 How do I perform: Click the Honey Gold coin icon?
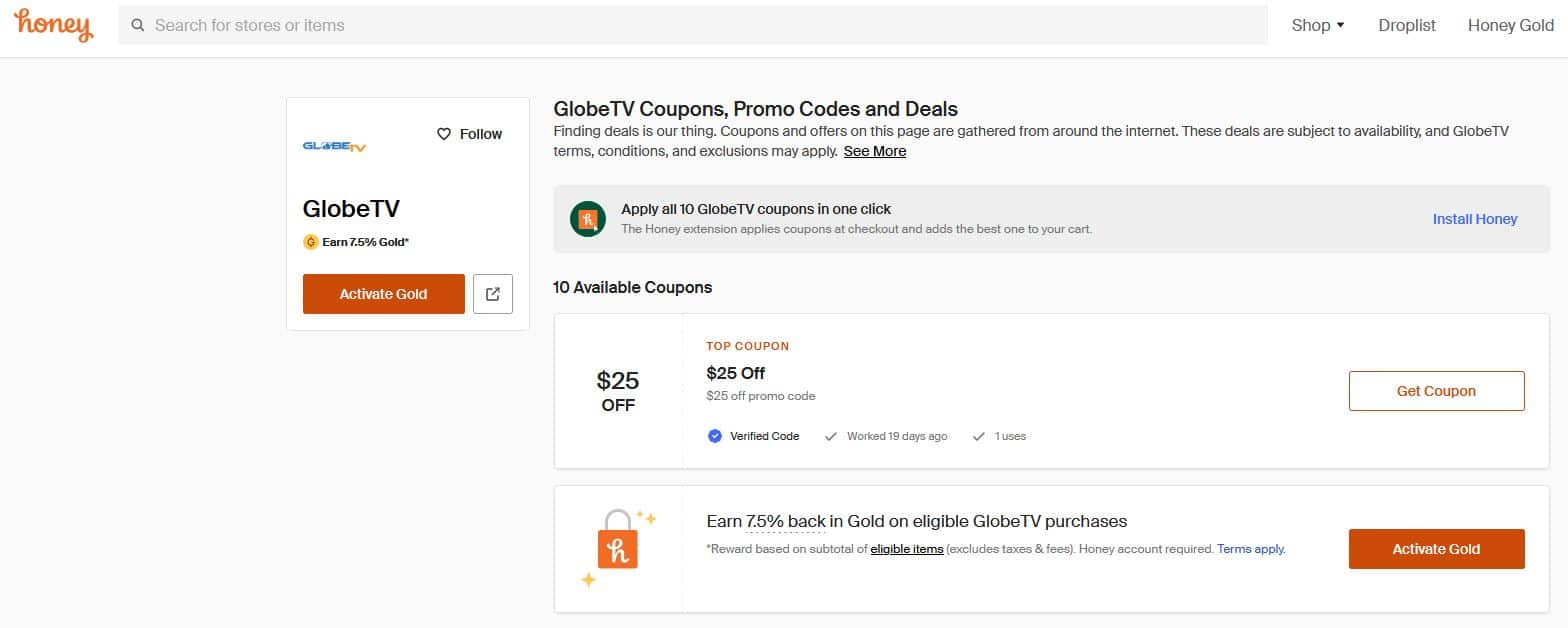click(309, 241)
